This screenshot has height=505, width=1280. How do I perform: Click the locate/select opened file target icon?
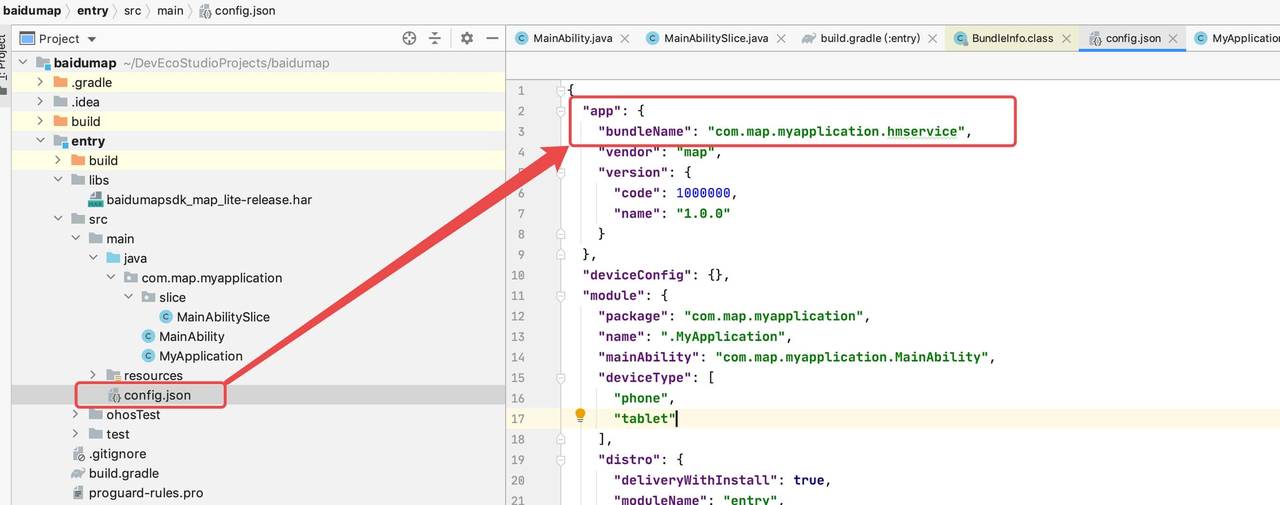tap(409, 38)
